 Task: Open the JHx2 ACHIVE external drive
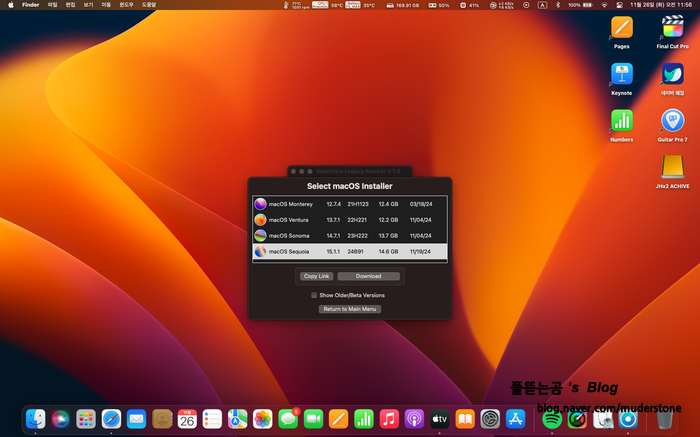pyautogui.click(x=672, y=167)
